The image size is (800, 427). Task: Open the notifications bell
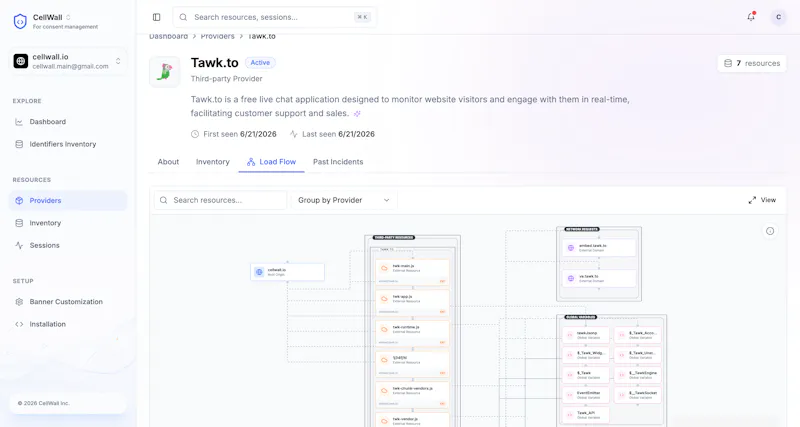coord(751,17)
